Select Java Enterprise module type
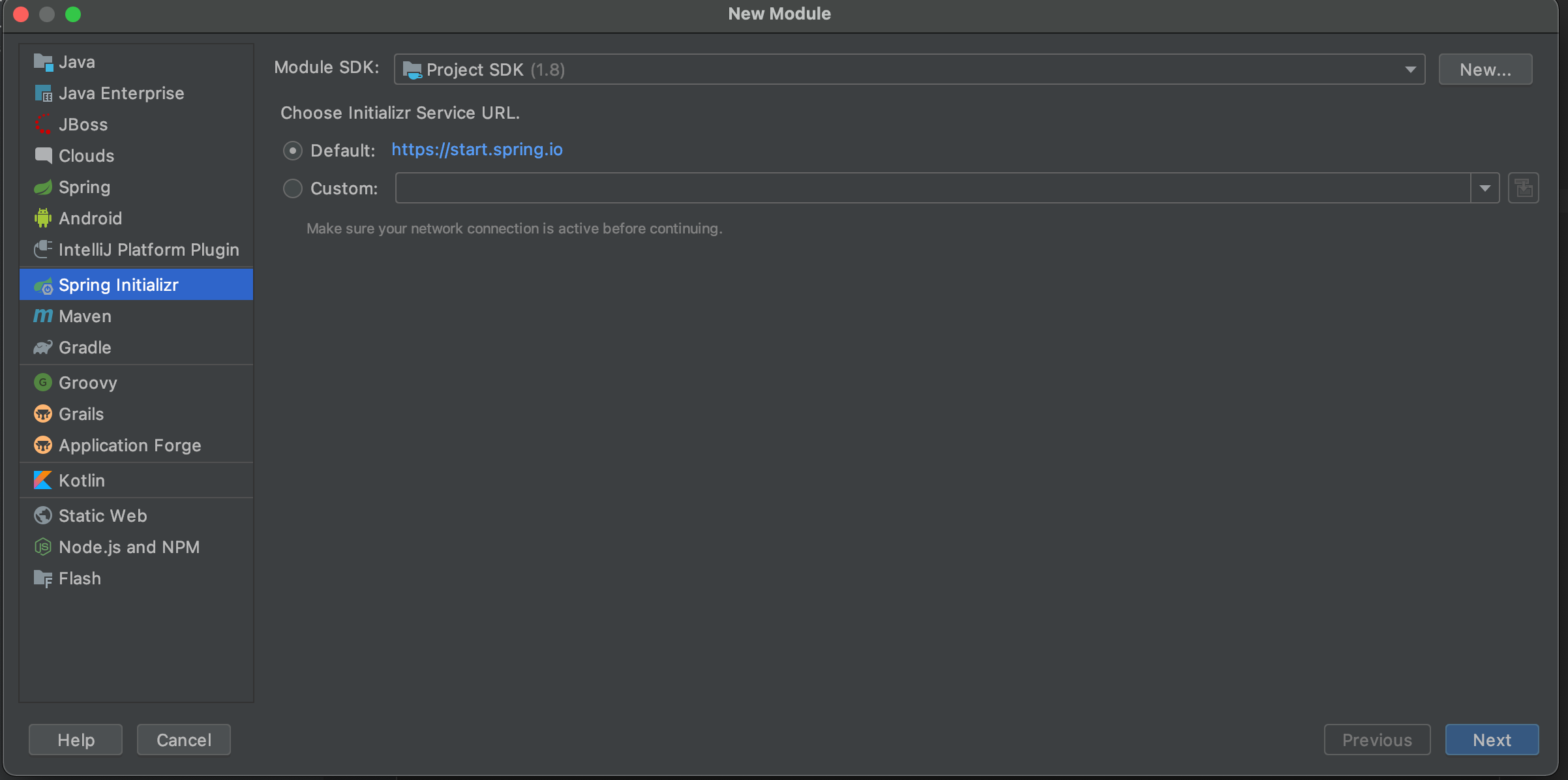 pos(136,93)
